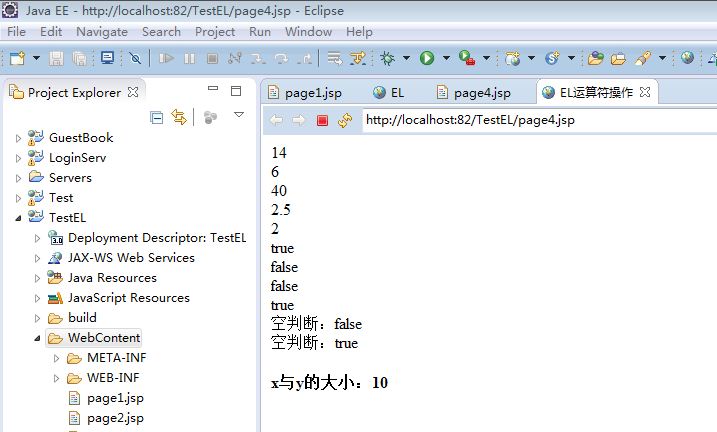Click the green Run button
Viewport: 717px width, 432px height.
click(427, 59)
